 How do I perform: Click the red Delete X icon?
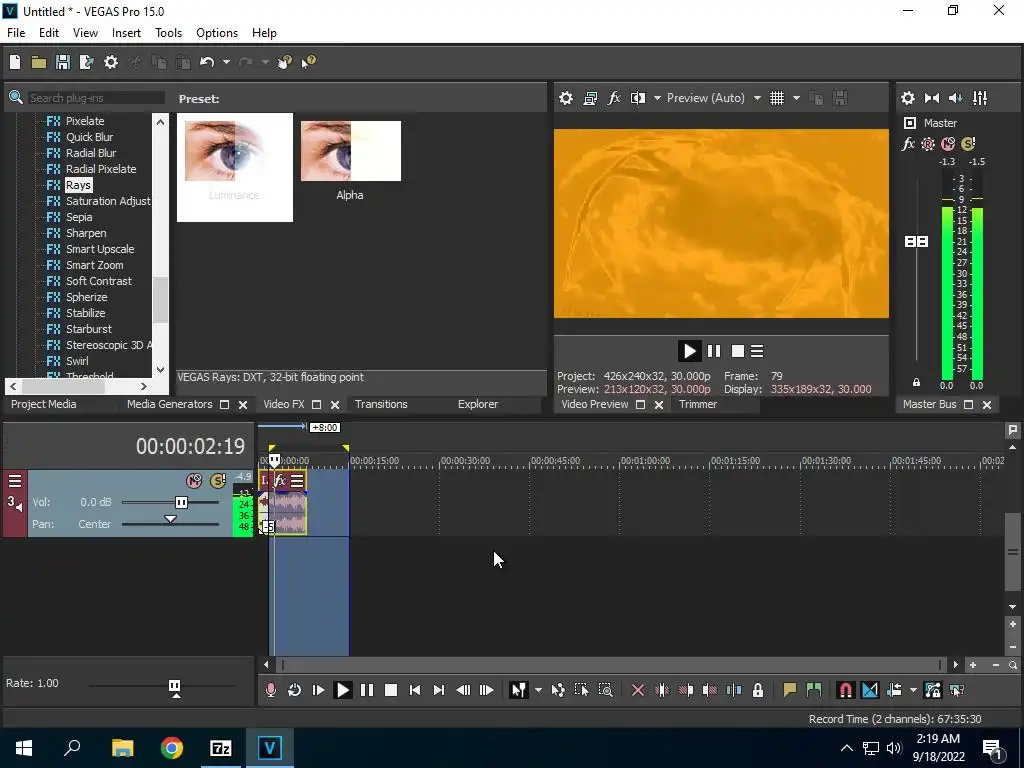(x=638, y=690)
